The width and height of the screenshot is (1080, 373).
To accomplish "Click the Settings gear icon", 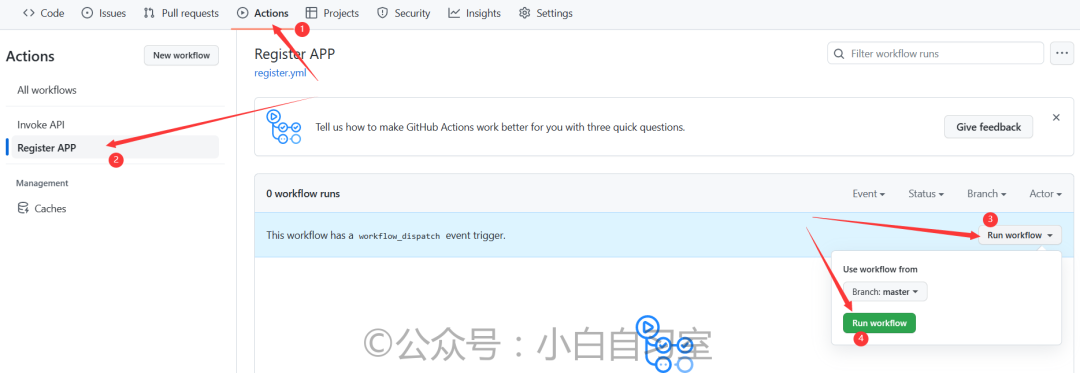I will point(525,13).
